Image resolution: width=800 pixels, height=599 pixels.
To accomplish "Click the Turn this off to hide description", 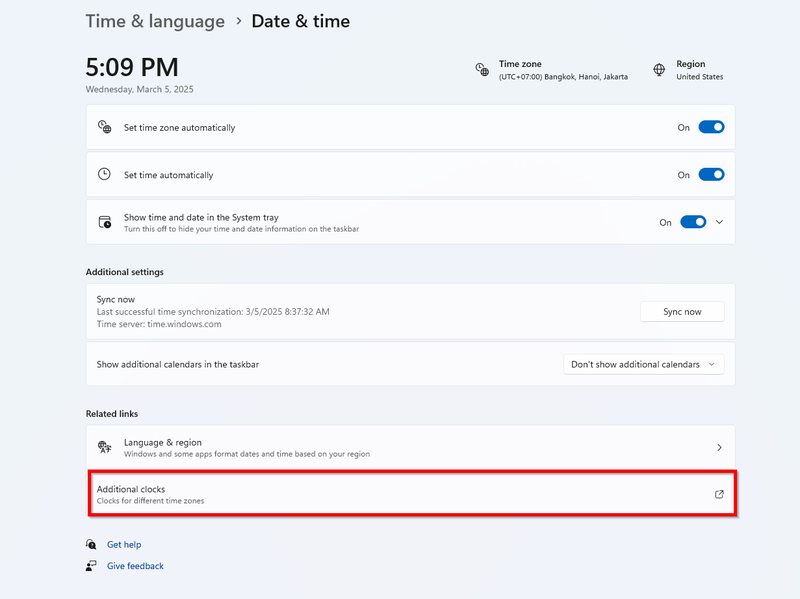I will coord(241,229).
